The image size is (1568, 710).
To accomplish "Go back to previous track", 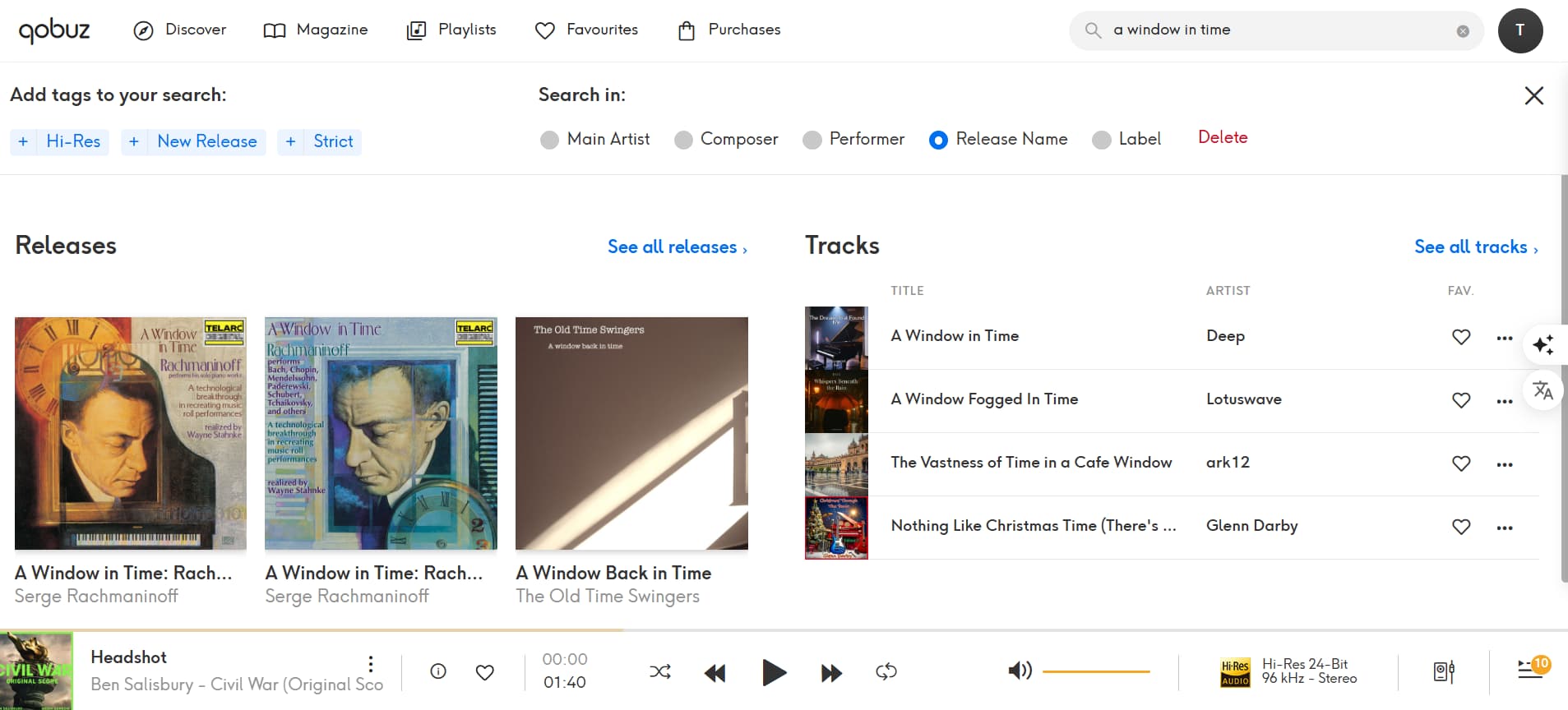I will tap(715, 673).
